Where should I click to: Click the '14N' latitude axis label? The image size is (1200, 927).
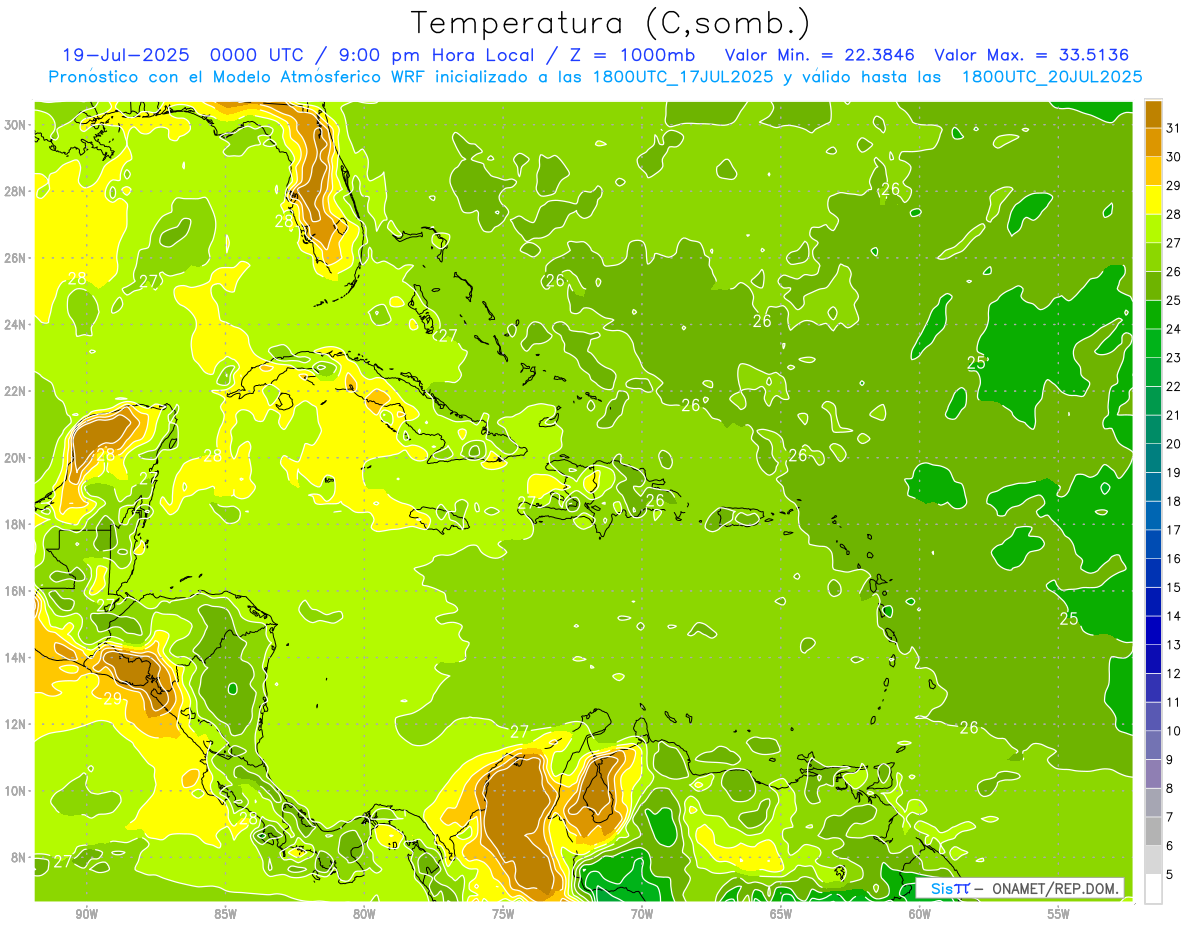point(17,658)
